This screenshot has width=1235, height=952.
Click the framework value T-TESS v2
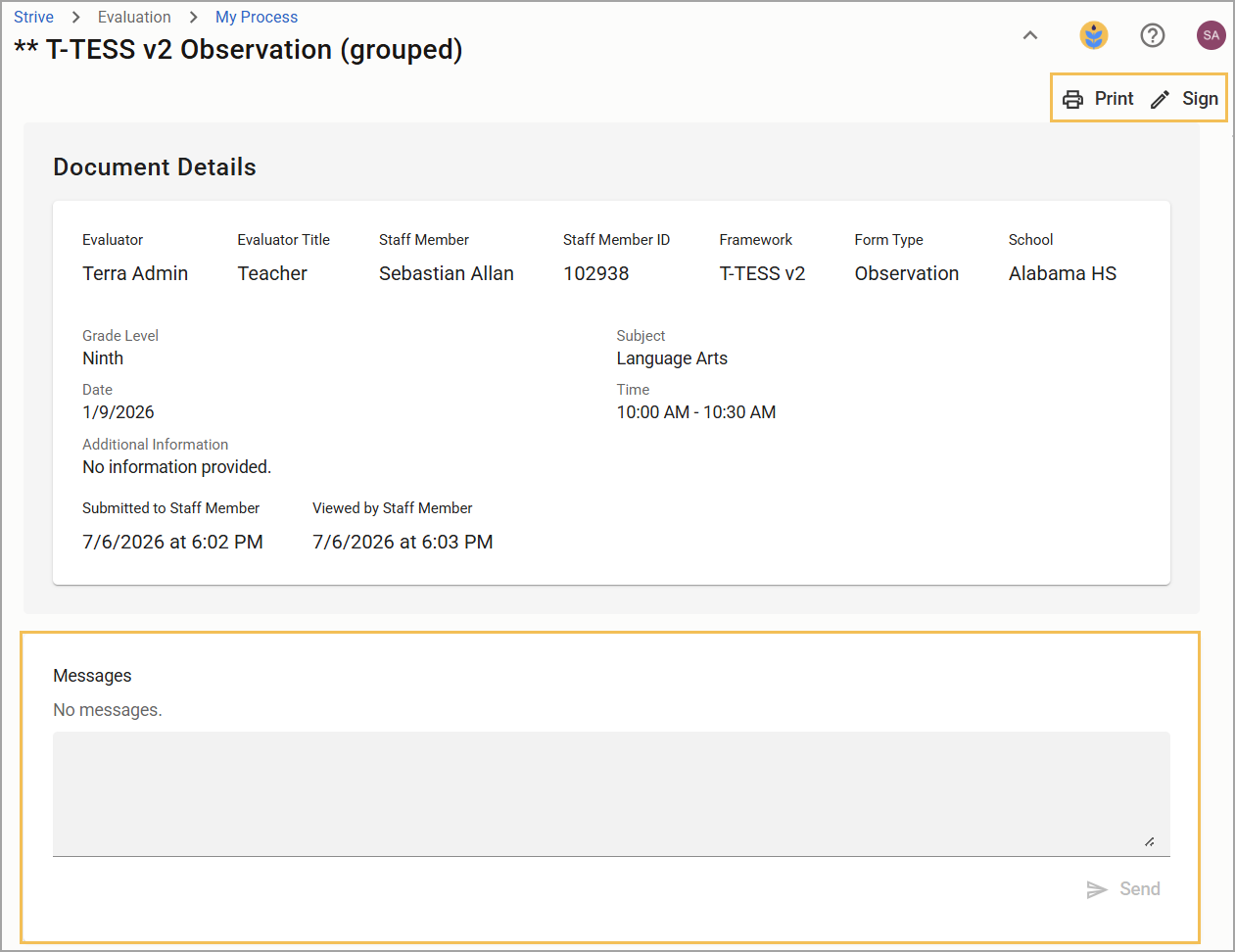point(762,273)
